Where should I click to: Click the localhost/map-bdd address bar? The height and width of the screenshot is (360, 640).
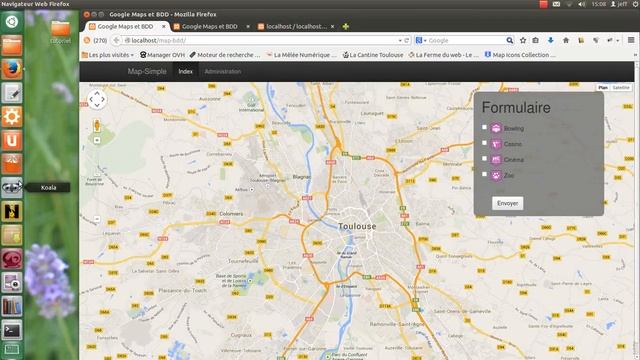click(261, 40)
